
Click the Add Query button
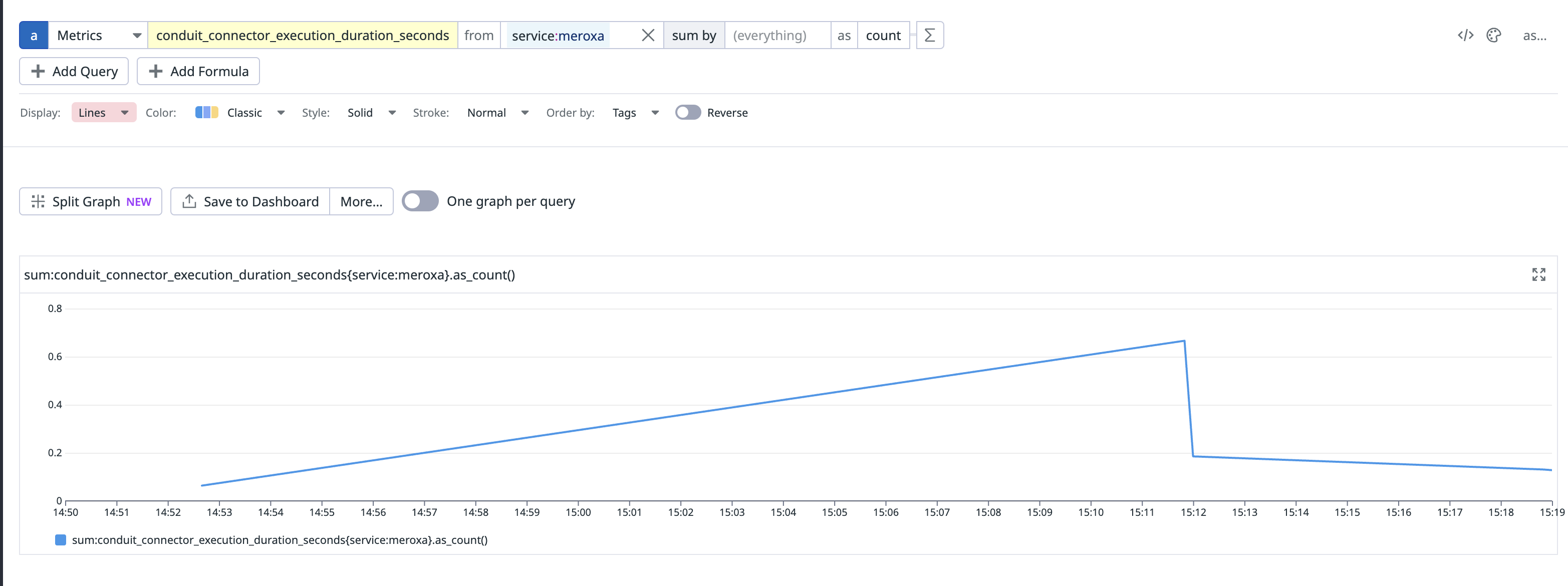(x=73, y=71)
